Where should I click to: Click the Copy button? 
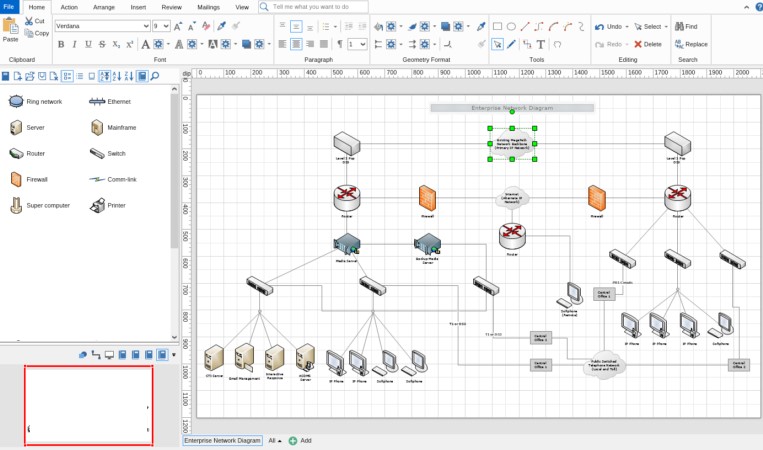tap(37, 33)
